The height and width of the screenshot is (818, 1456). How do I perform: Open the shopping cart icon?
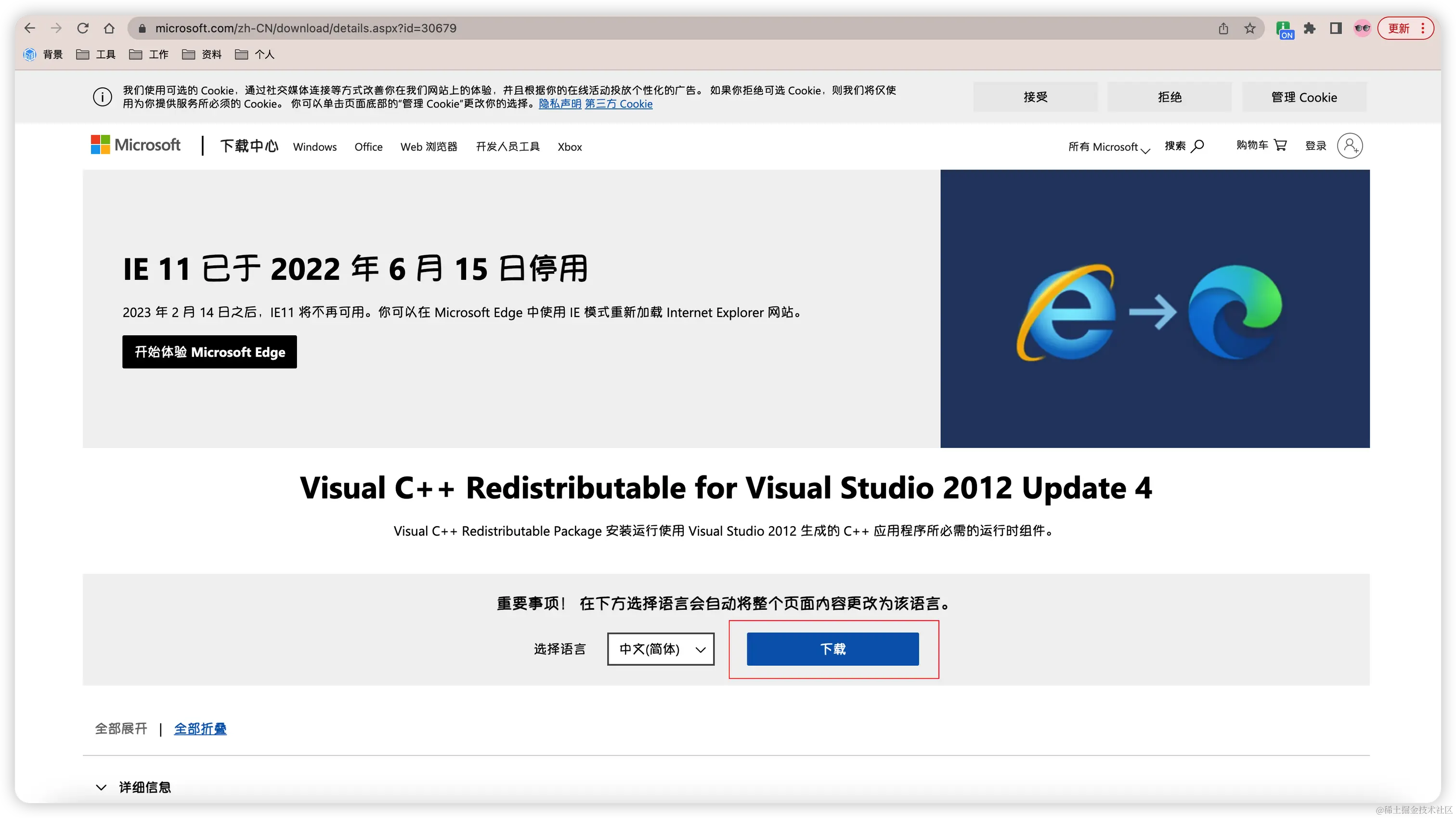coord(1280,145)
